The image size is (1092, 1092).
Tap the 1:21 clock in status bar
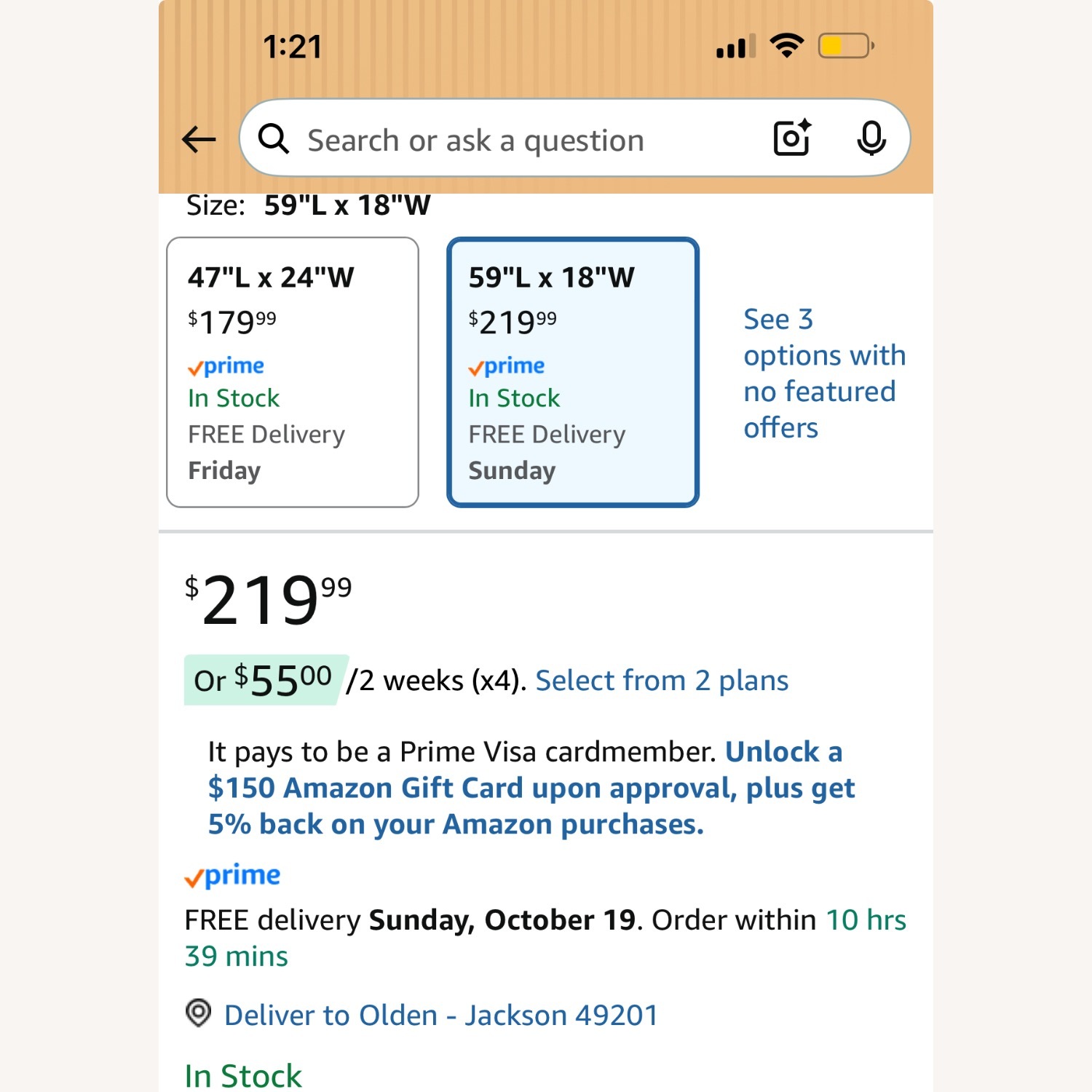pos(293,47)
